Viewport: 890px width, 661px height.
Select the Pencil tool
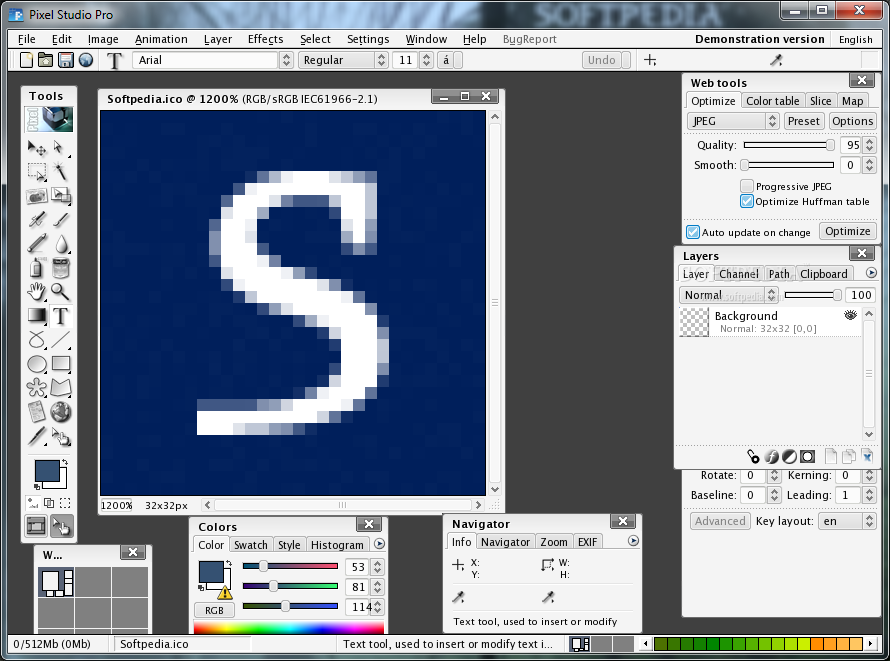point(37,243)
